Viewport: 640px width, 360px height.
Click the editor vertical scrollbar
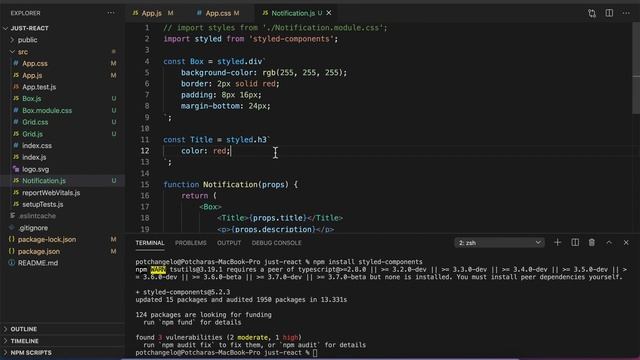click(x=636, y=68)
